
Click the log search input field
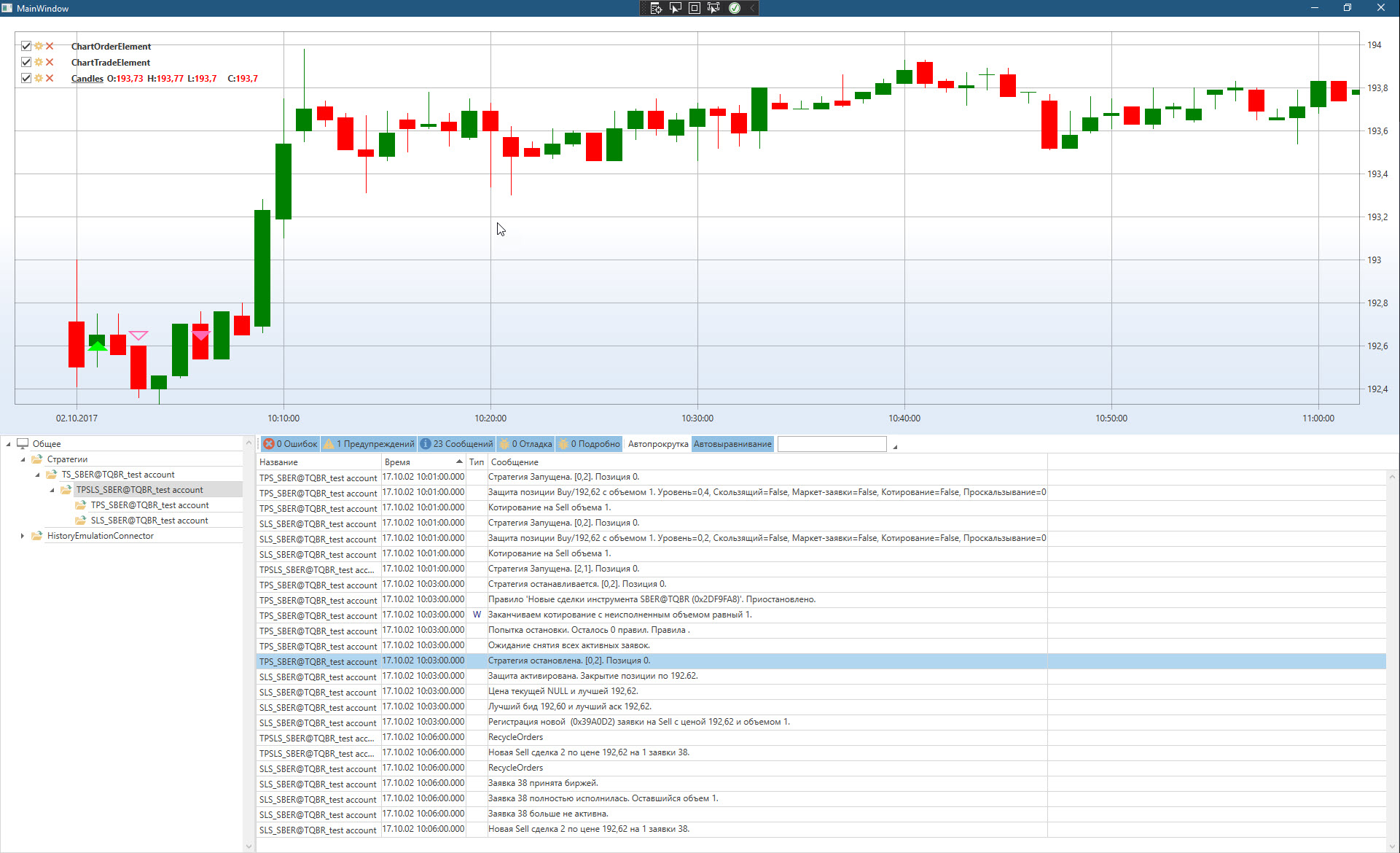[832, 444]
